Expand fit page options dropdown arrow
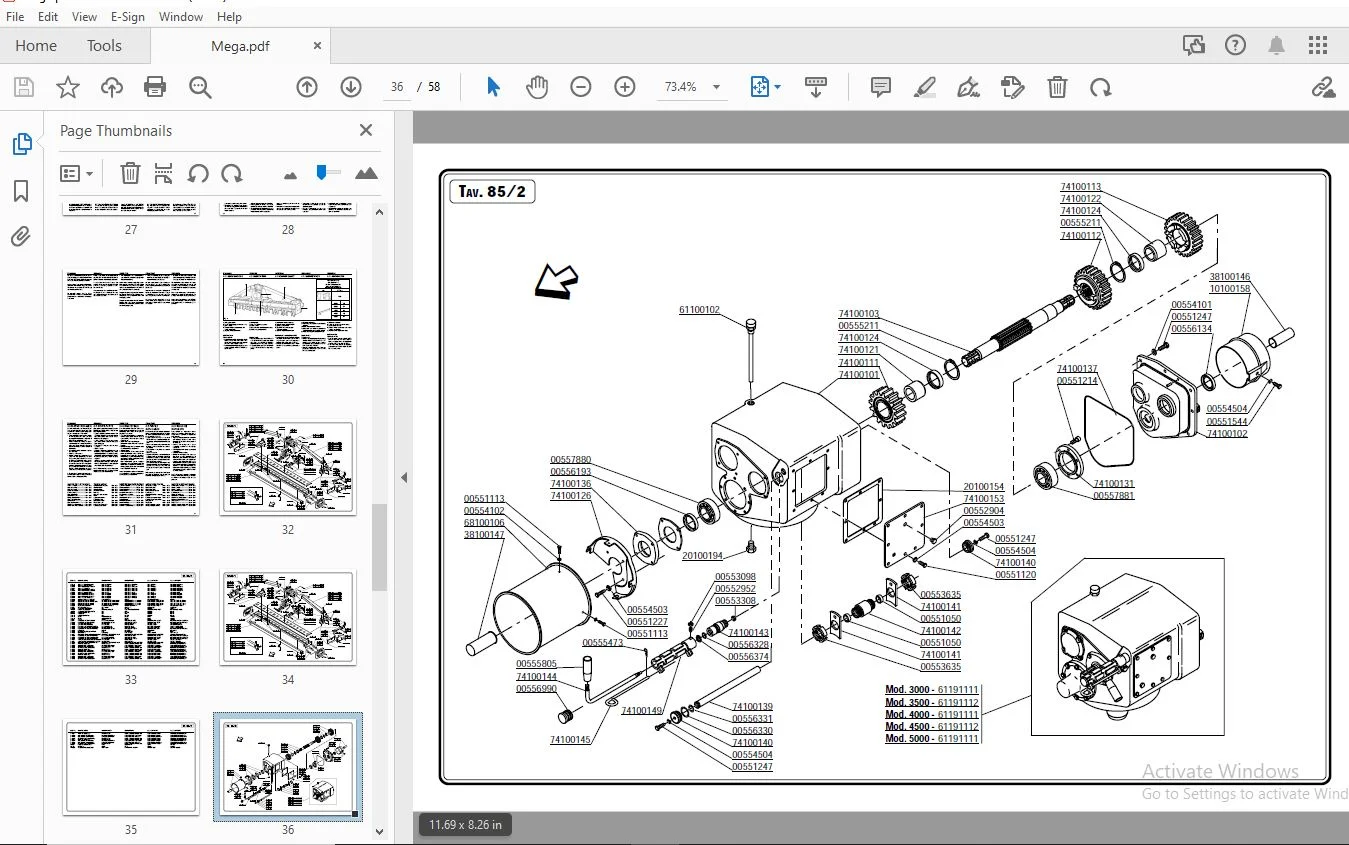This screenshot has height=845, width=1349. tap(777, 87)
